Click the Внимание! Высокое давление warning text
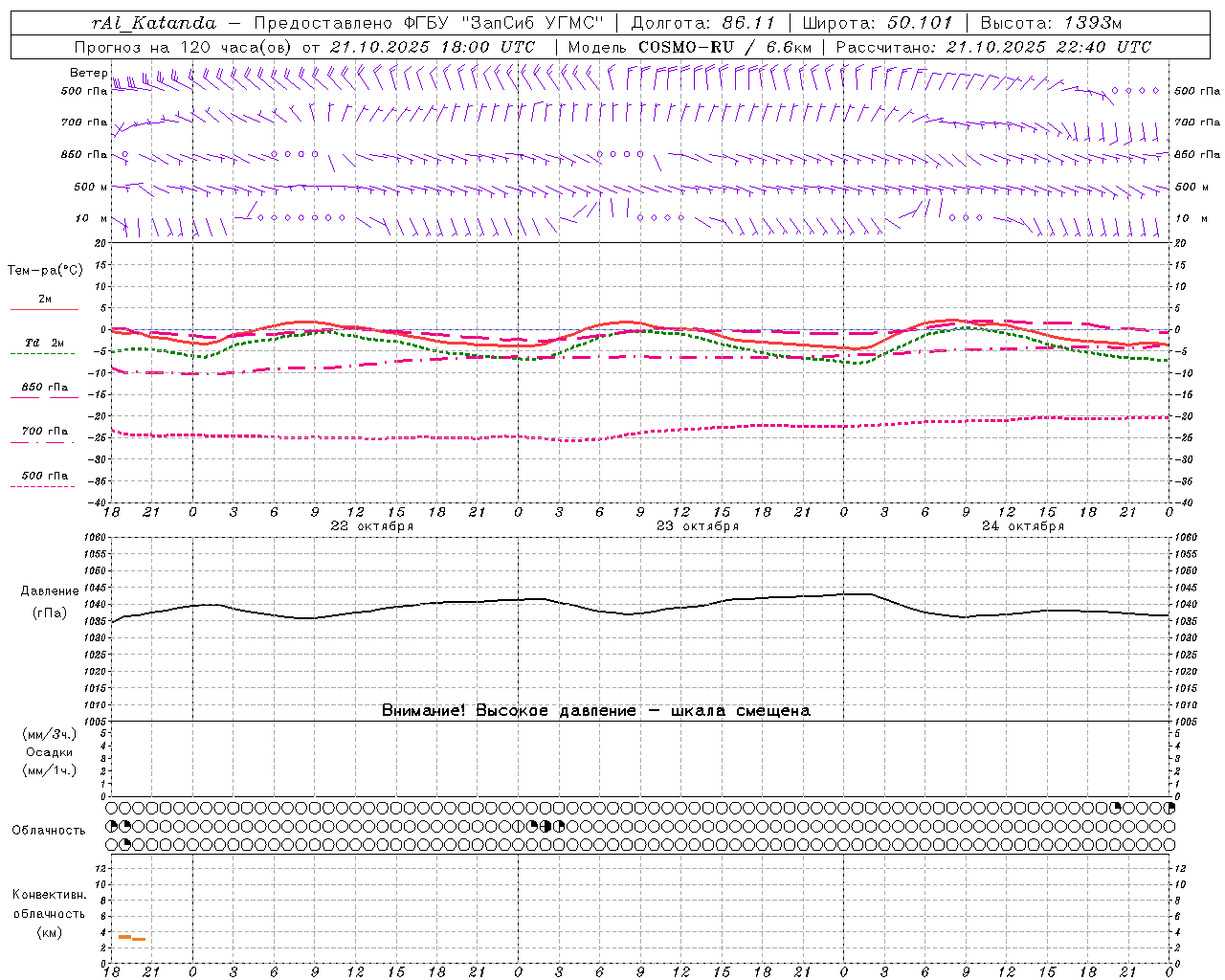Screen dimensions: 1225x980 click(595, 711)
